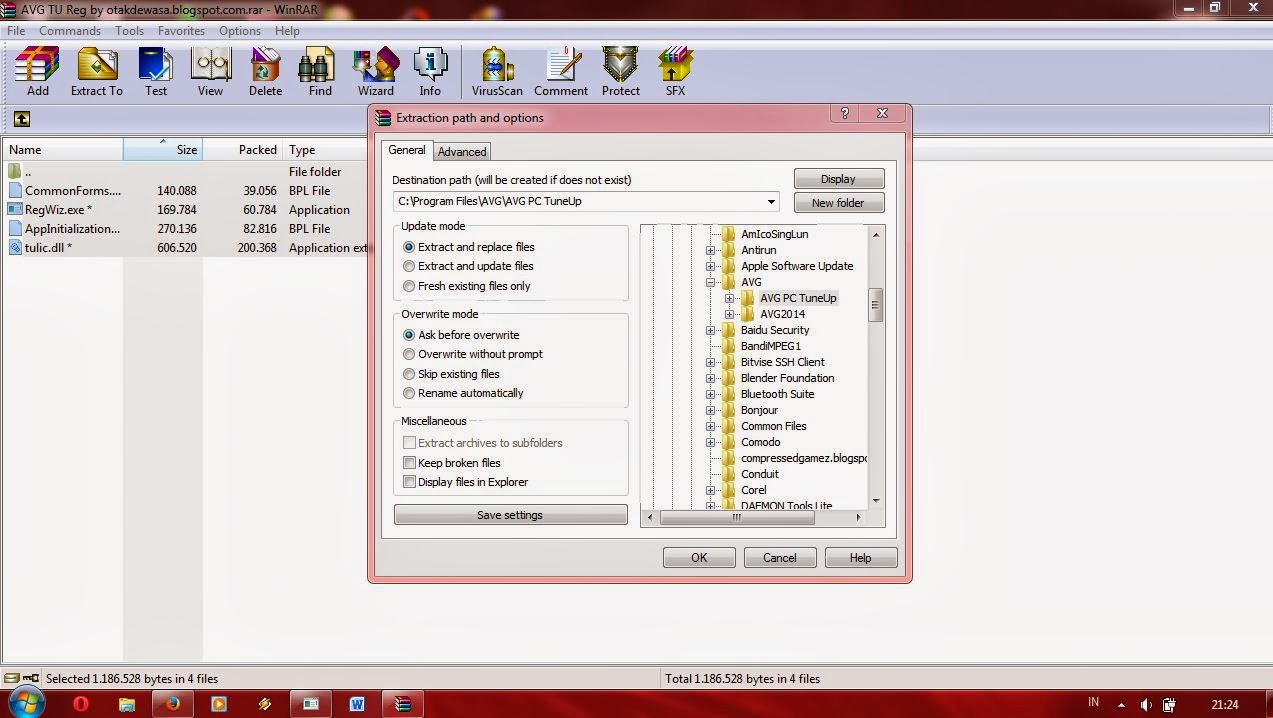
Task: Enable Display files in Explorer checkbox
Action: 409,482
